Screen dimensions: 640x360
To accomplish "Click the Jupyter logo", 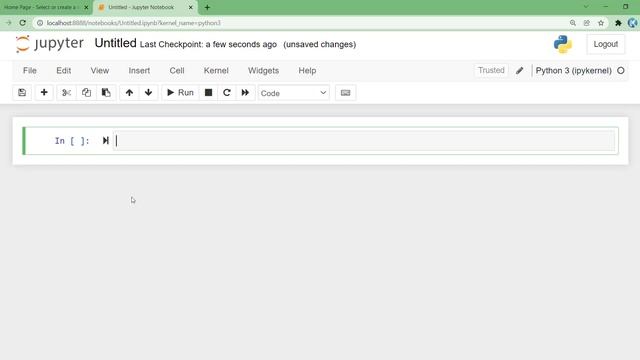I will tap(49, 44).
